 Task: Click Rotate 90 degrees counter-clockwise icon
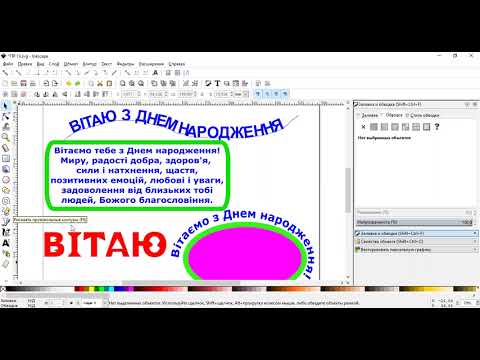37,94
